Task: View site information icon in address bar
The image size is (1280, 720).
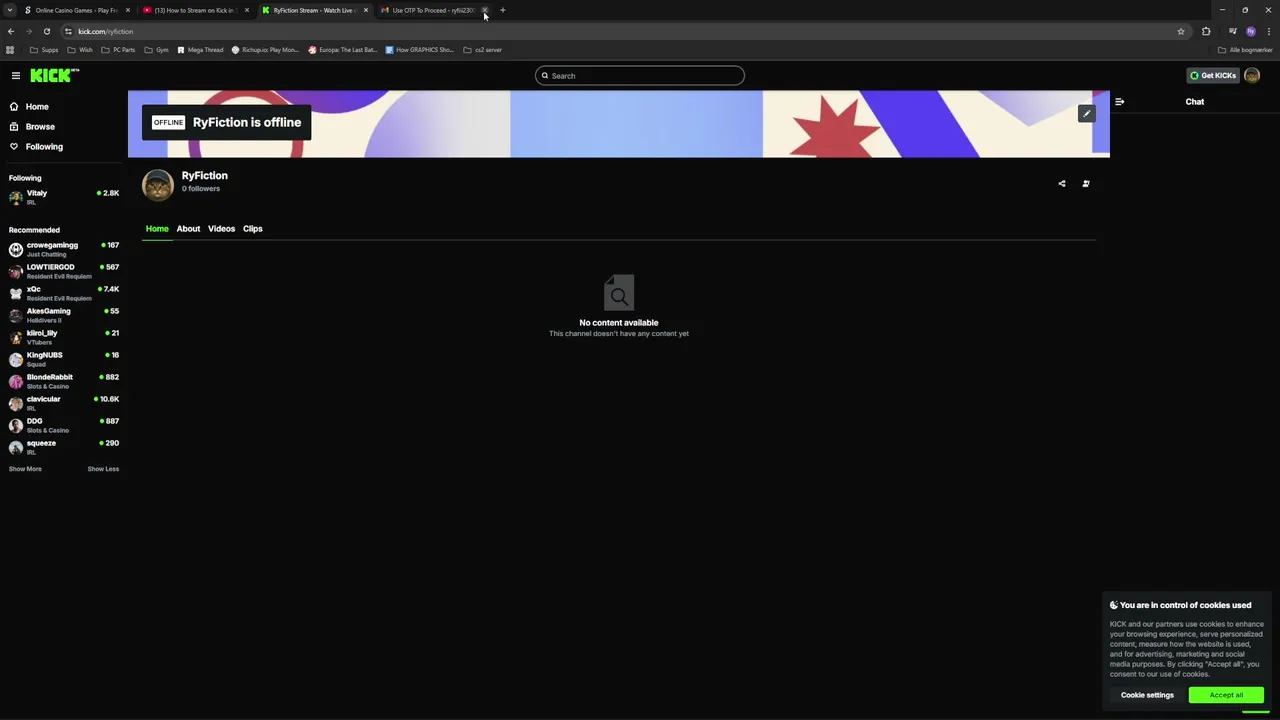Action: [68, 31]
